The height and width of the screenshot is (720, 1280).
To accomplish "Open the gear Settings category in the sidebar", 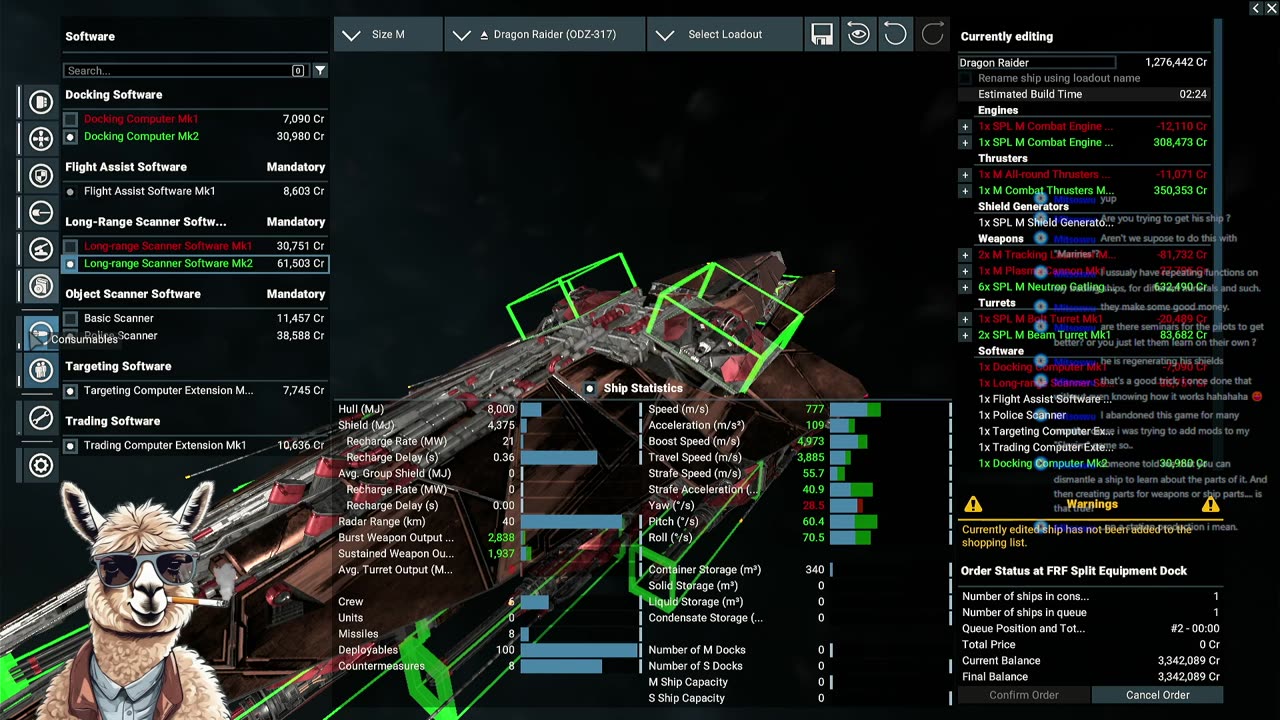I will pyautogui.click(x=41, y=465).
